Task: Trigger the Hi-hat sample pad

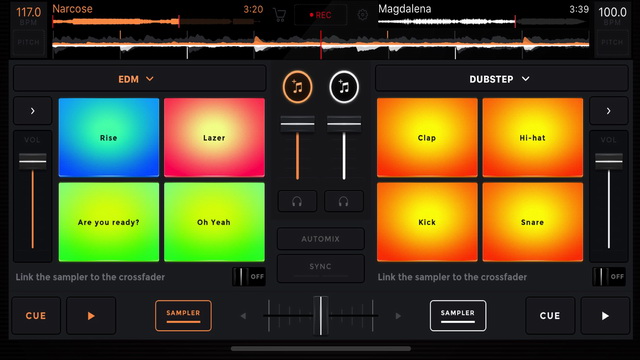Action: (x=533, y=138)
